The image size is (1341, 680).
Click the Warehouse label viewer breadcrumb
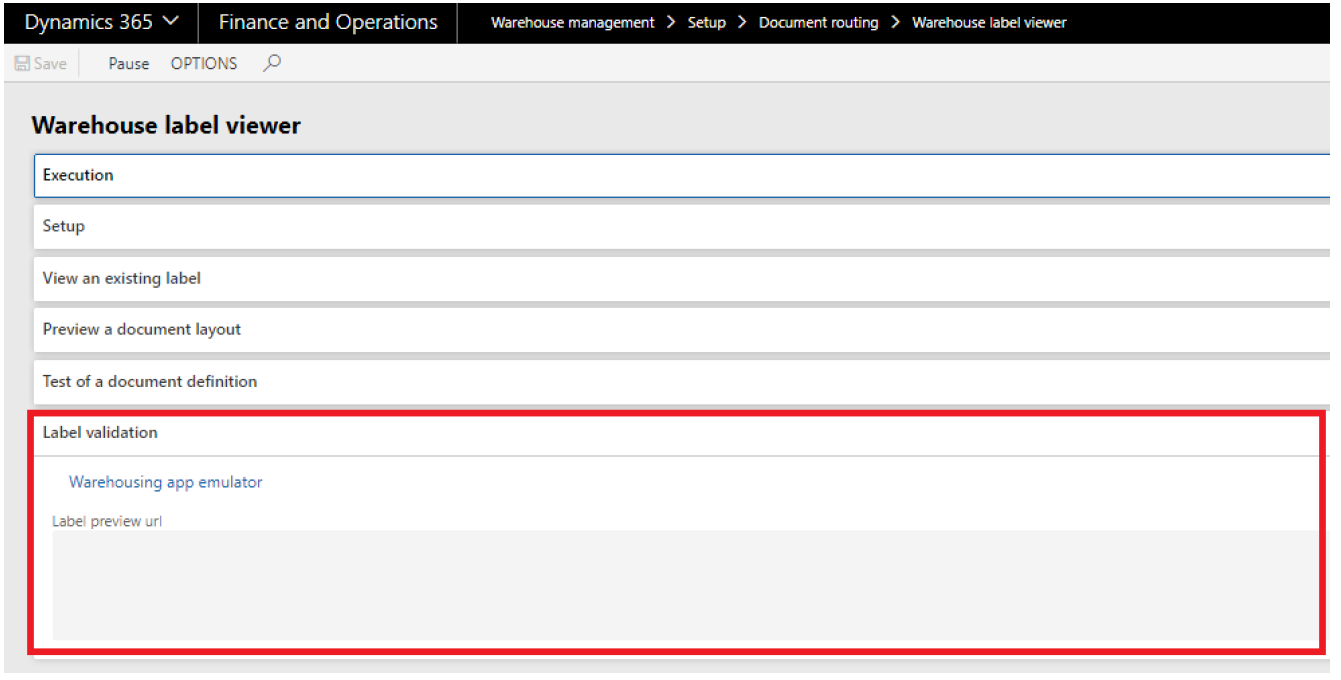pos(990,22)
